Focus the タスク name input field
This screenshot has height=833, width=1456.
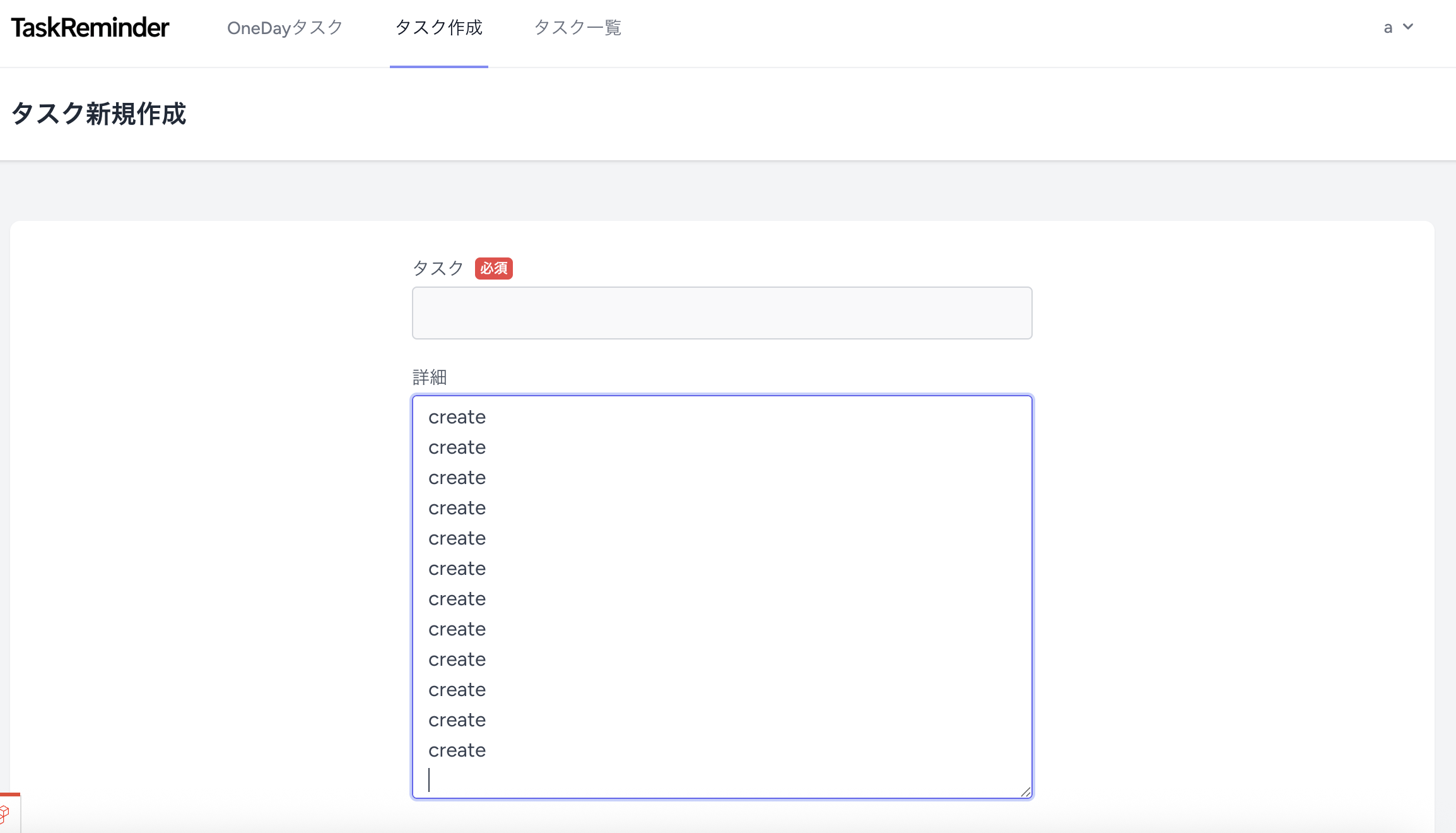click(722, 313)
